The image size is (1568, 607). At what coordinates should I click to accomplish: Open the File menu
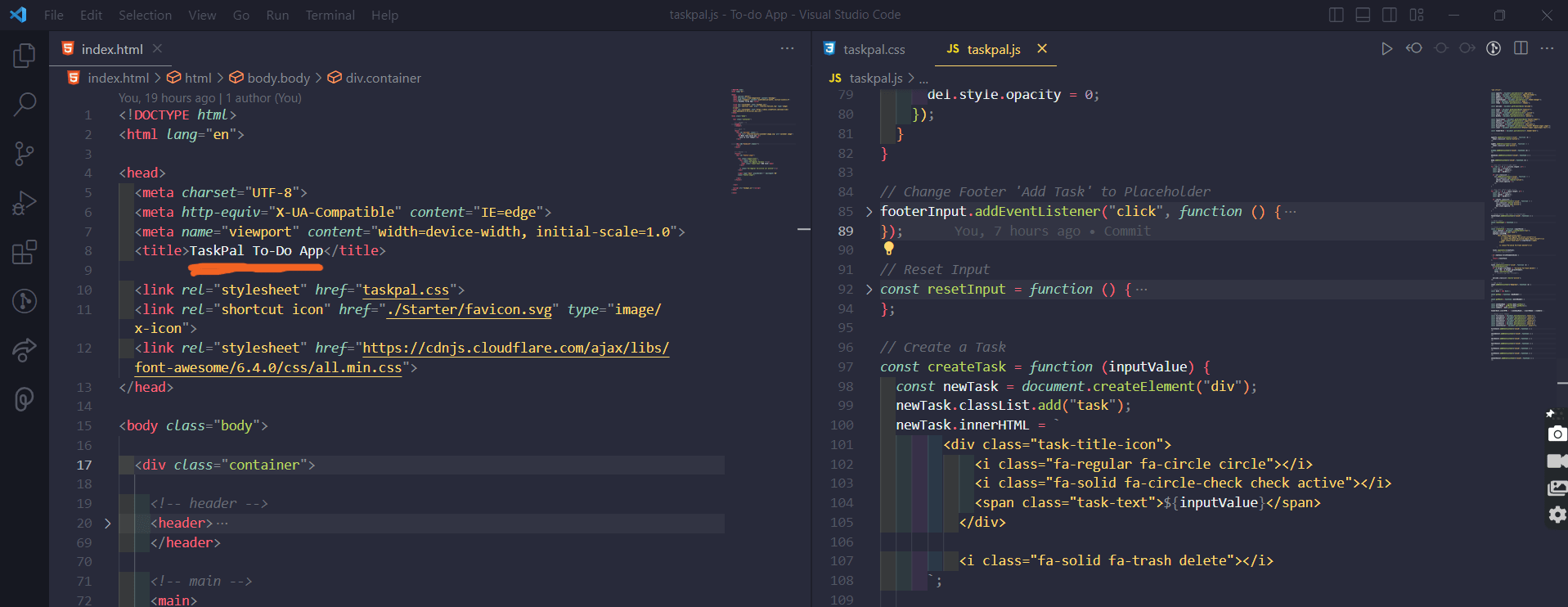point(54,15)
